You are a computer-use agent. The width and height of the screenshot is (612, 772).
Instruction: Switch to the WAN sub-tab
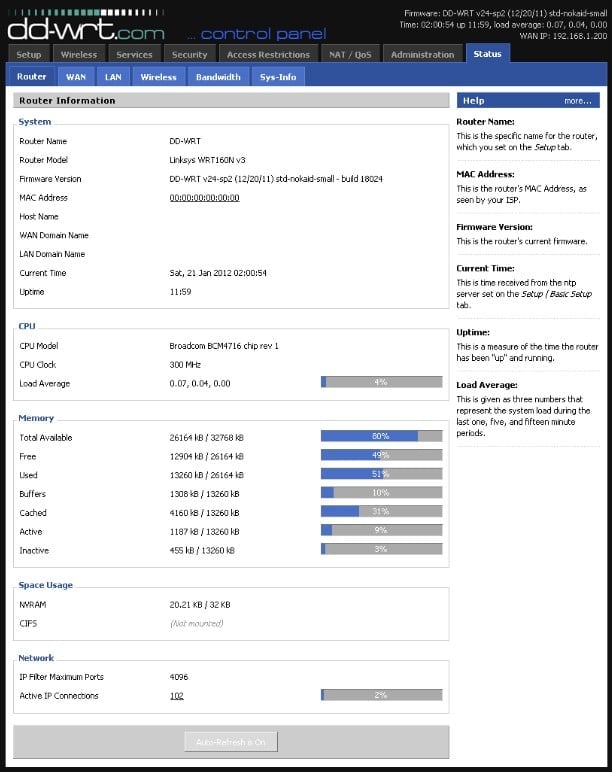click(76, 77)
